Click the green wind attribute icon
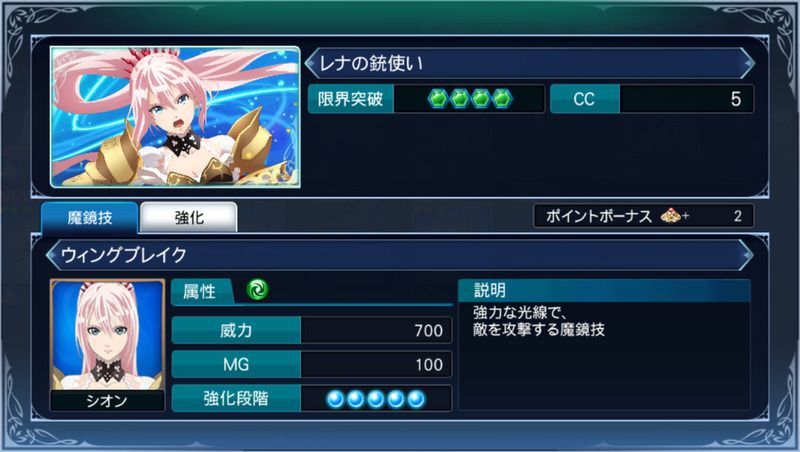Screen dimensions: 800x452 [x=257, y=290]
